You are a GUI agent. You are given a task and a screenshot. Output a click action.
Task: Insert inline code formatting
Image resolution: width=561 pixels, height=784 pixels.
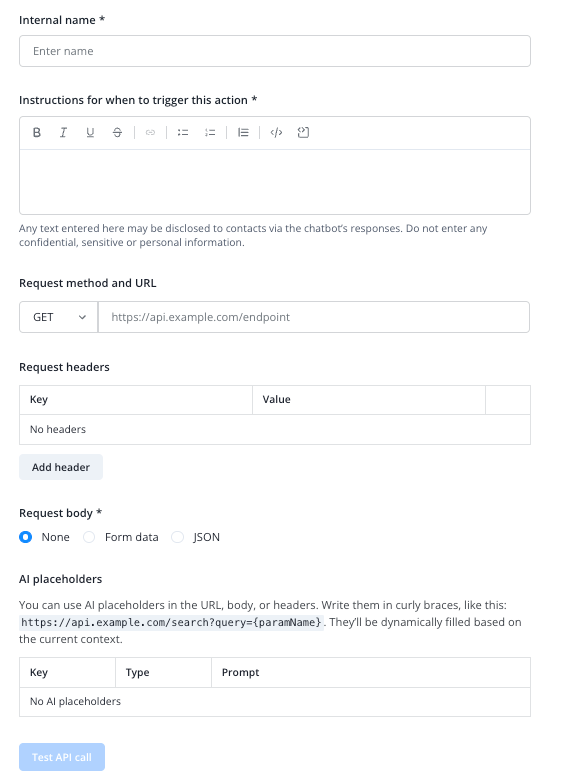[276, 132]
